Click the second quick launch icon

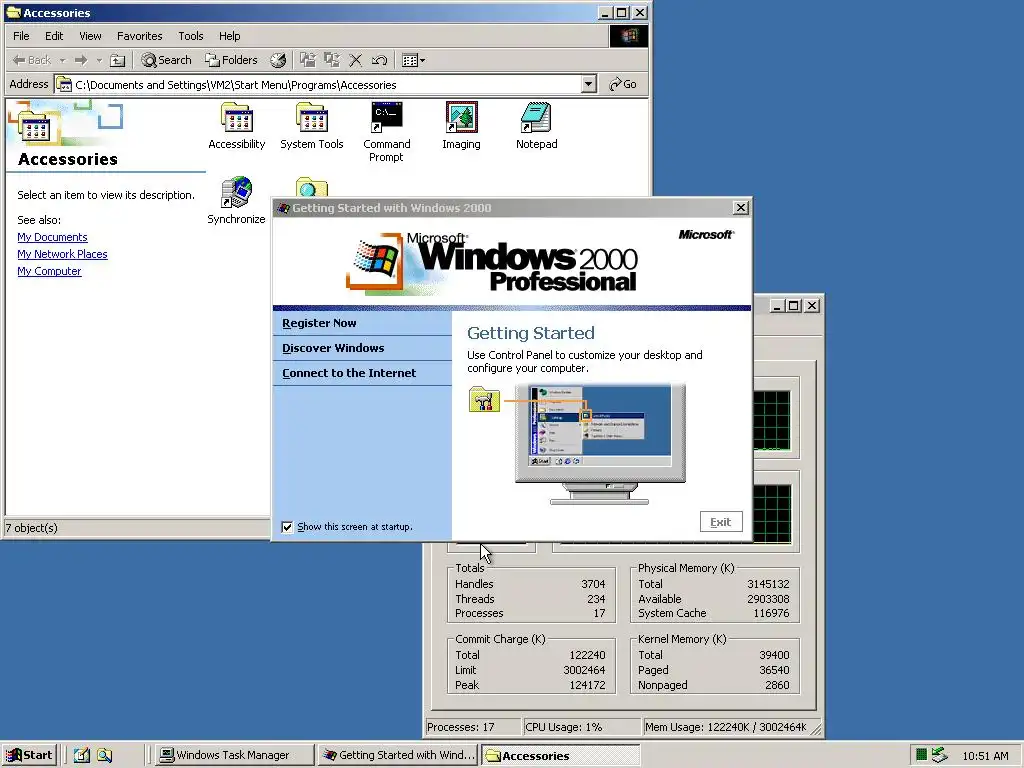coord(104,755)
